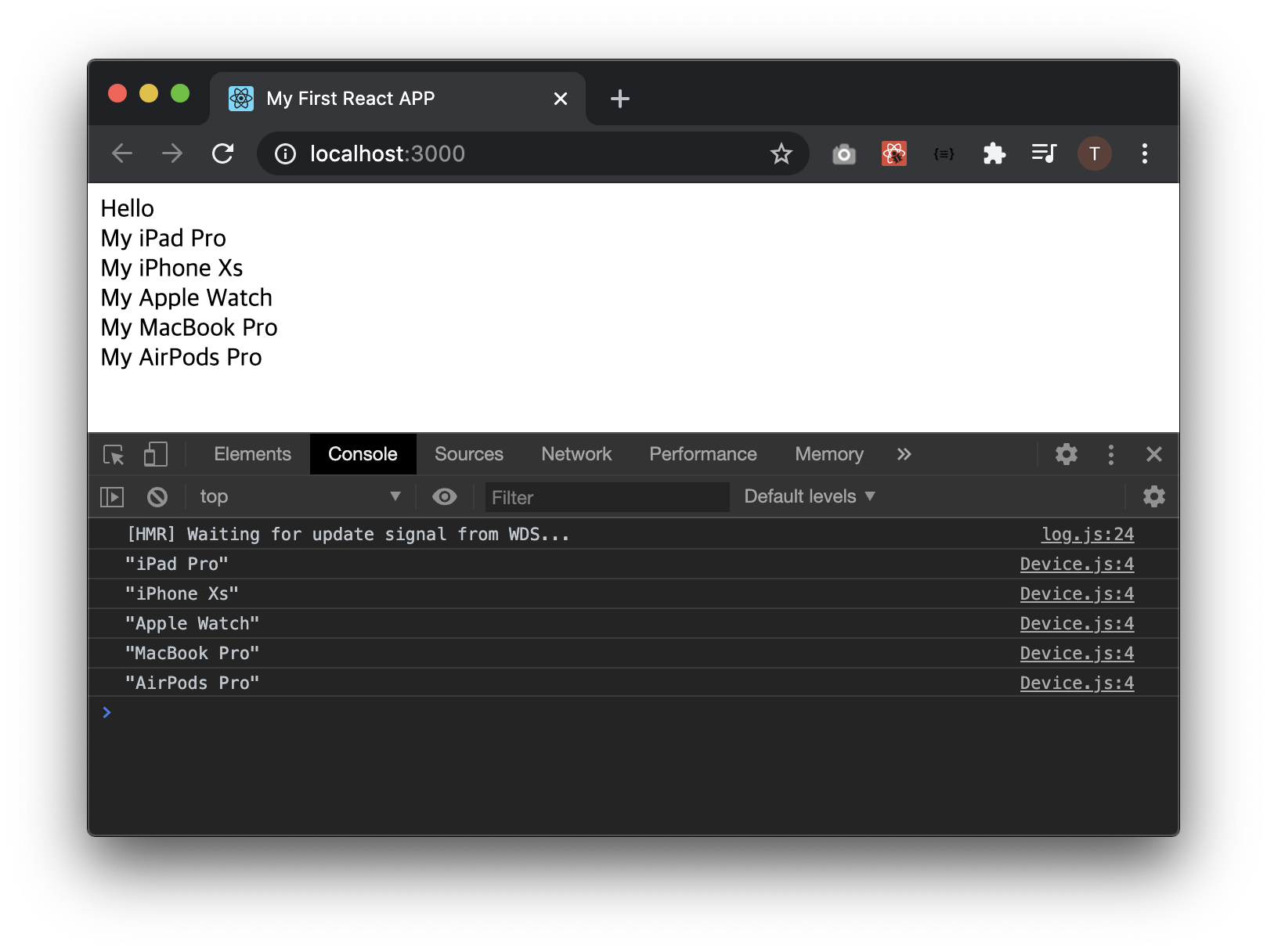Open the Extensions puzzle menu
Viewport: 1267px width, 952px height.
(x=994, y=153)
